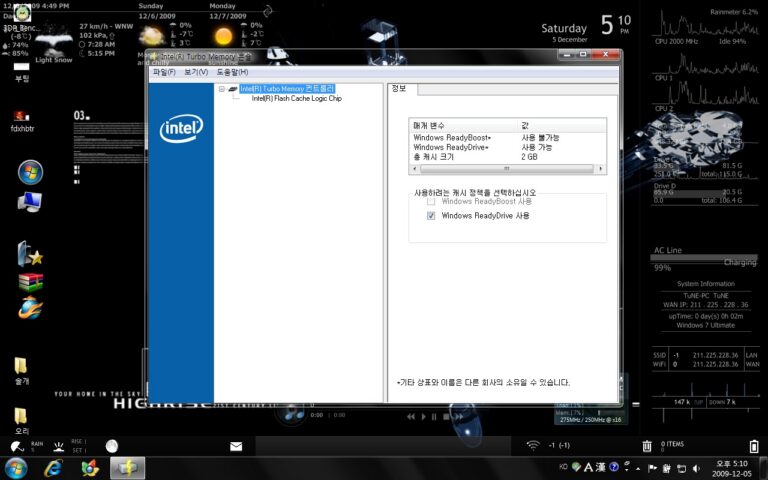Click the right arrow of the table scrollbar

pyautogui.click(x=601, y=169)
